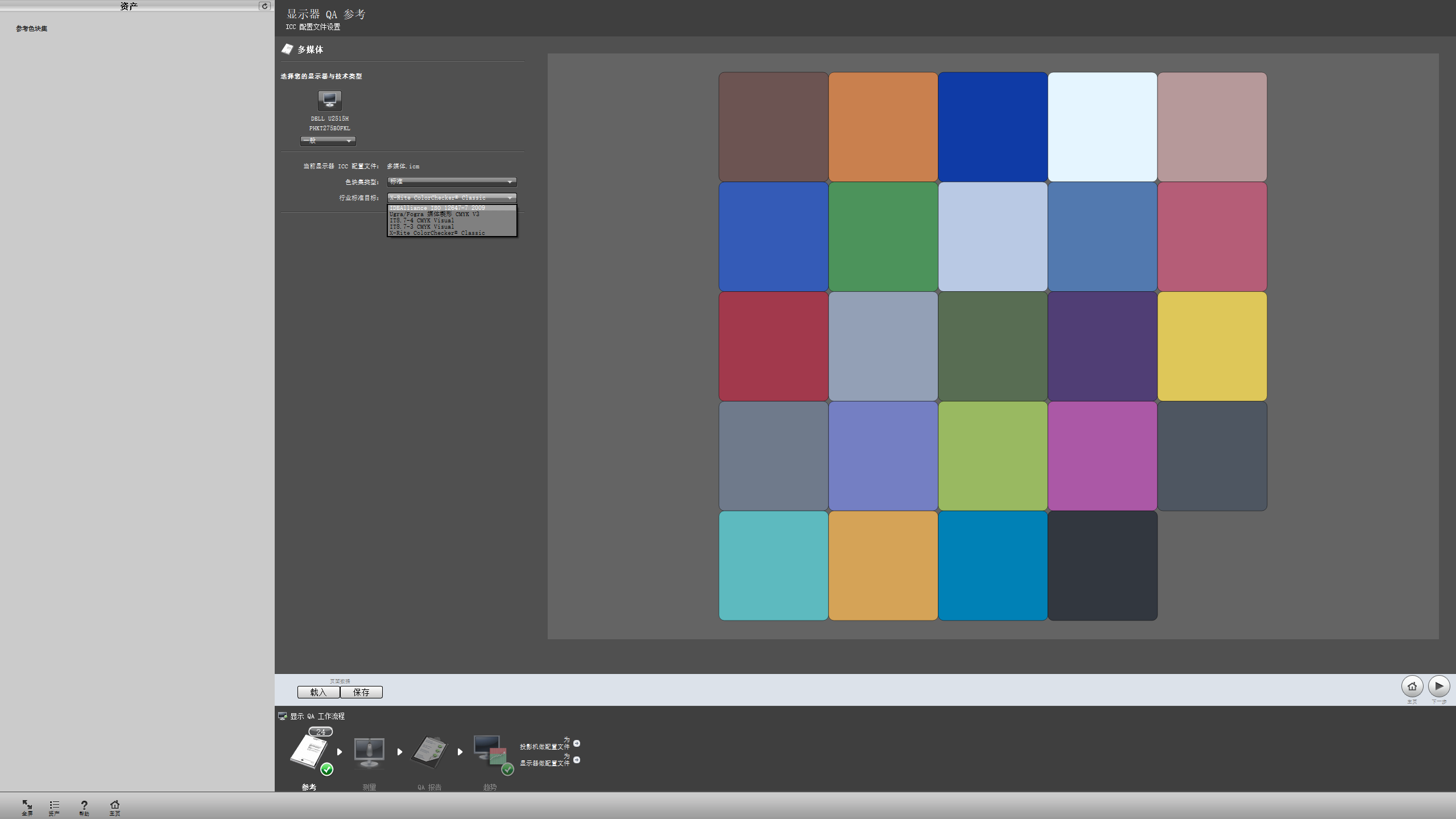Viewport: 1456px width, 819px height.
Task: Click the 保存 save button
Action: [361, 692]
